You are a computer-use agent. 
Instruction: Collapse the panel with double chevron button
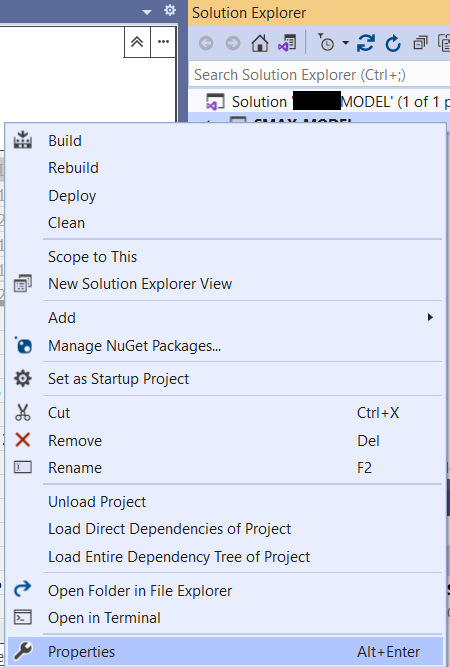[x=137, y=42]
